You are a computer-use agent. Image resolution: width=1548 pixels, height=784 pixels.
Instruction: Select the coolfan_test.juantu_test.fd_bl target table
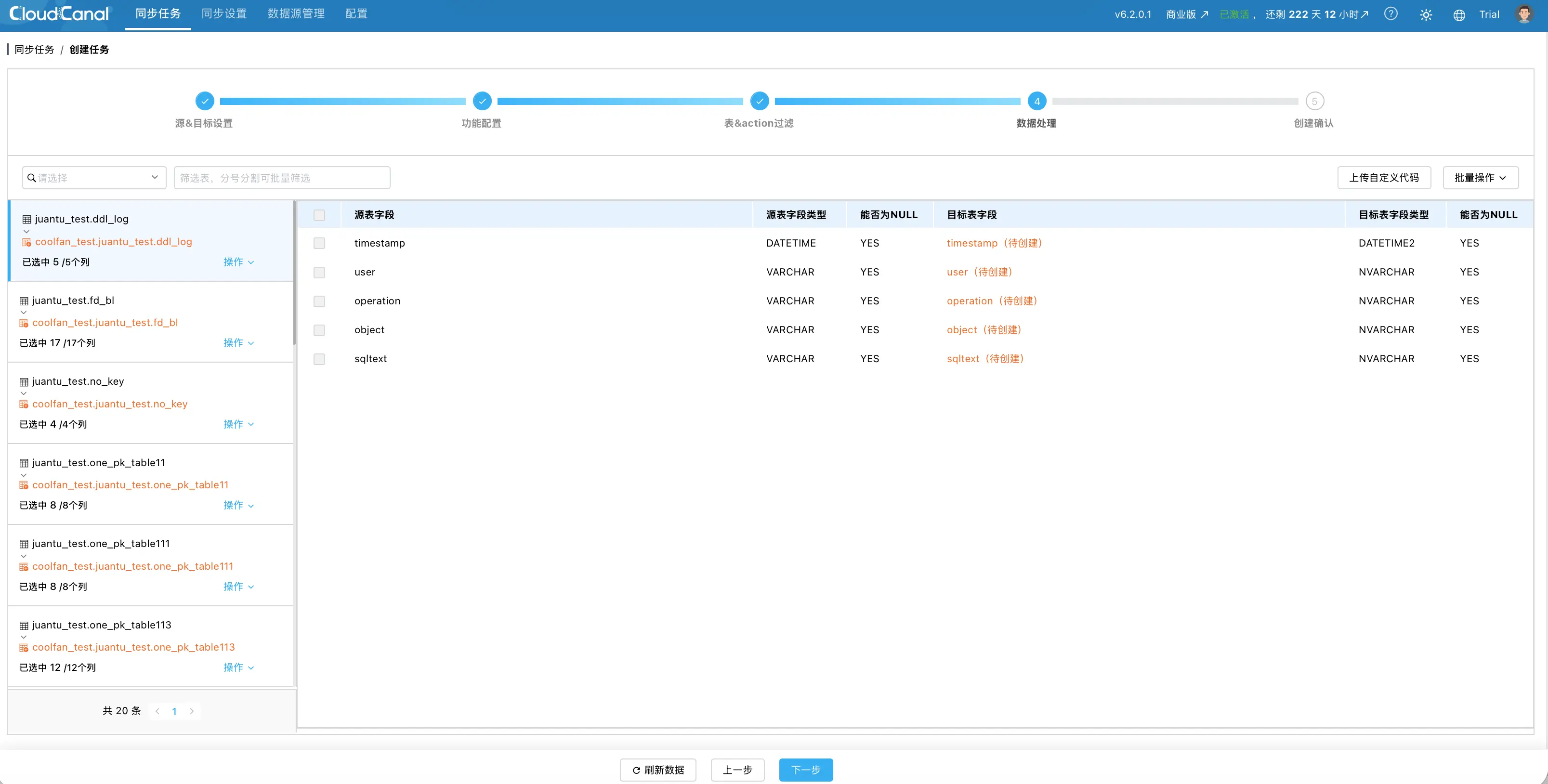point(105,323)
